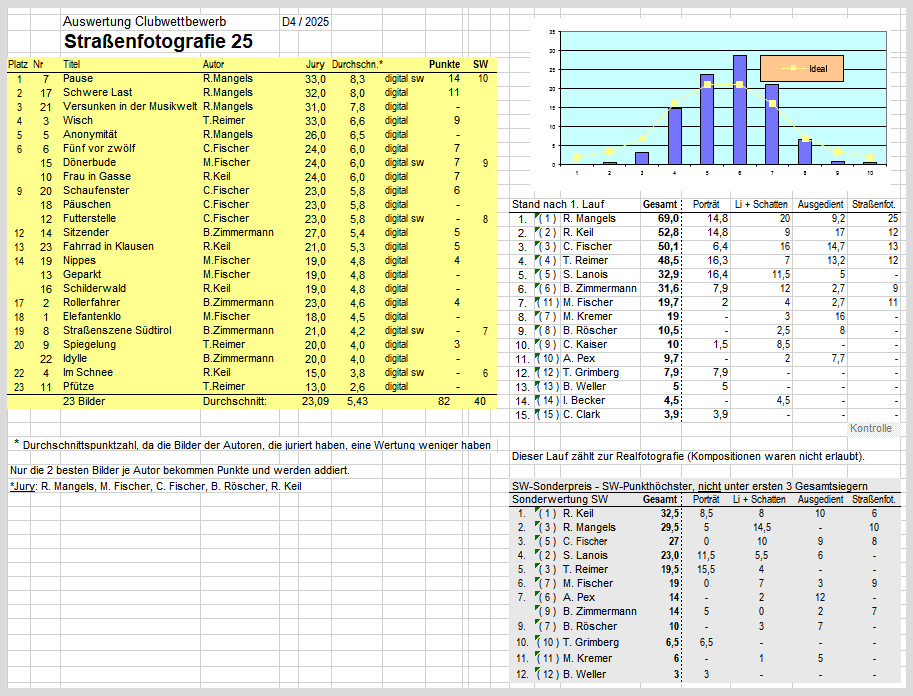The width and height of the screenshot is (913, 696).
Task: Select the tallest blue bar in the chart
Action: pyautogui.click(x=739, y=109)
